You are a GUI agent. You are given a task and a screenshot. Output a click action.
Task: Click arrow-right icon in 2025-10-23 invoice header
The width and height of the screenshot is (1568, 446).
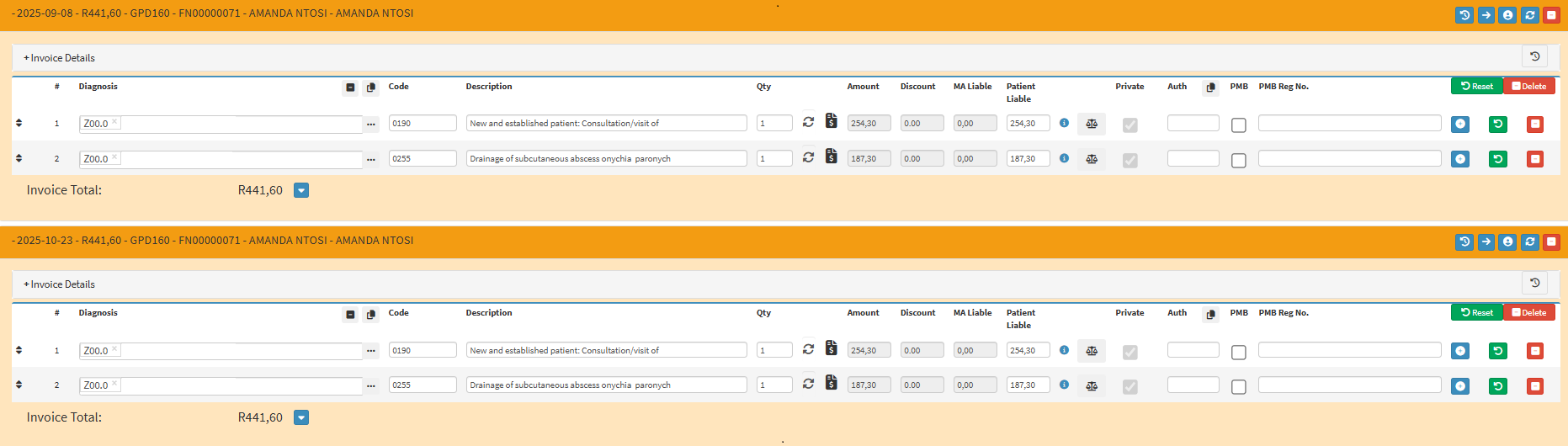pos(1486,242)
